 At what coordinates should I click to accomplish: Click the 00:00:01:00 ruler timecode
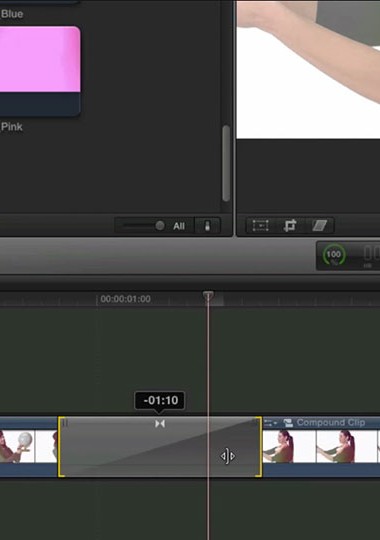pyautogui.click(x=125, y=299)
